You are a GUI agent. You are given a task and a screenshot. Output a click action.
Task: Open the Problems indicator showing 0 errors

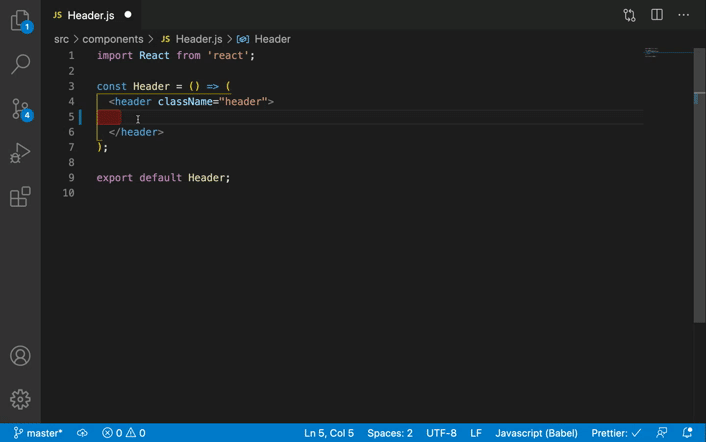tap(123, 433)
